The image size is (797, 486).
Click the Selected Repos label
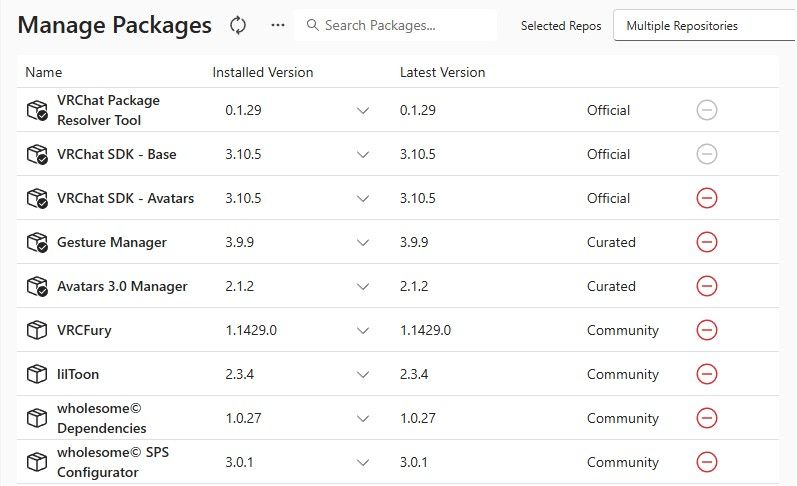click(x=561, y=26)
